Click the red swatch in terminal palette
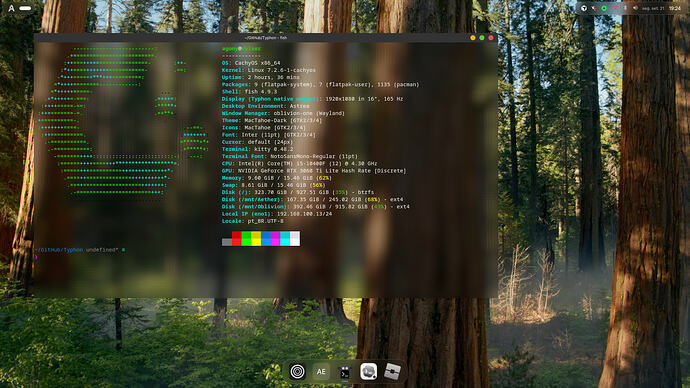Image resolution: width=690 pixels, height=388 pixels. pyautogui.click(x=237, y=238)
